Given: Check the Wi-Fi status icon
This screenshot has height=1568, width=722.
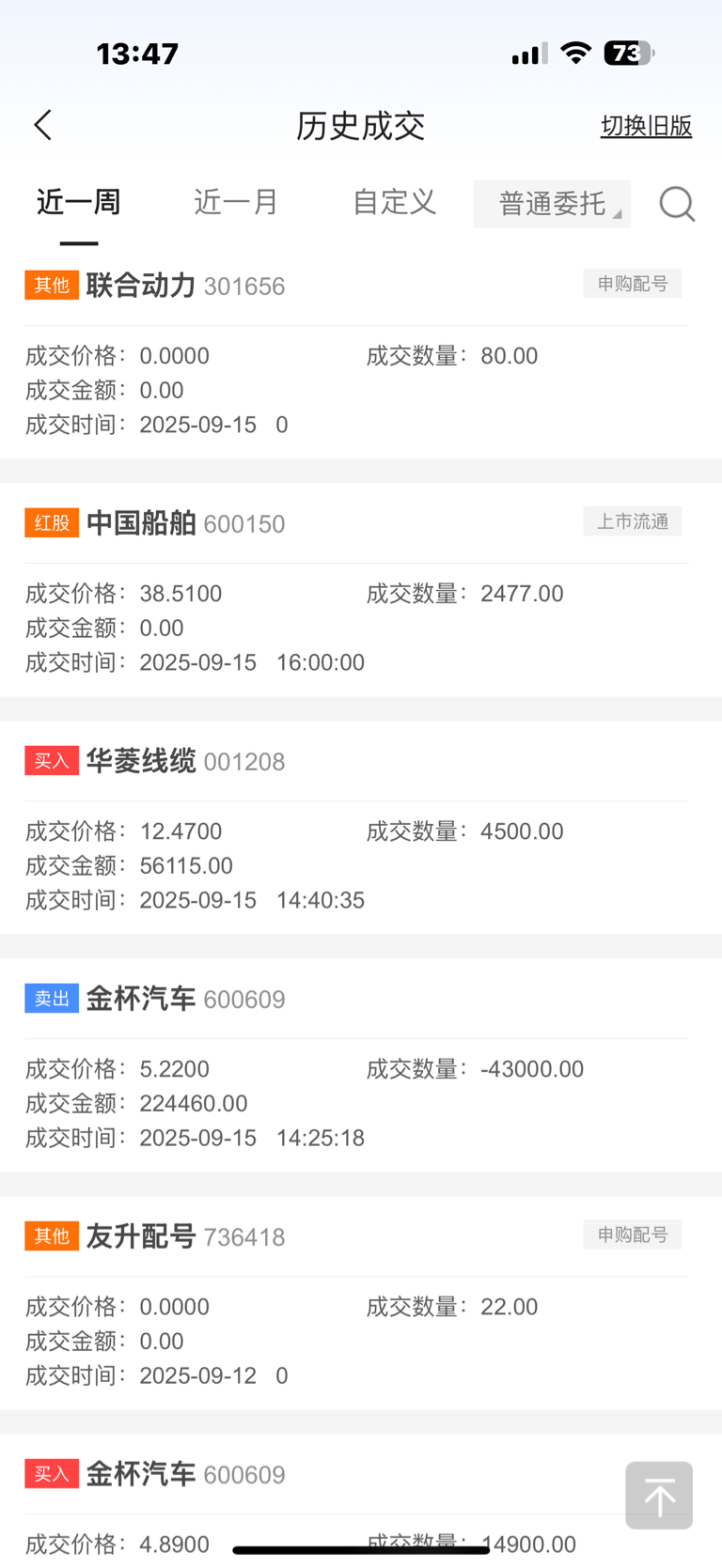Looking at the screenshot, I should pos(575,53).
